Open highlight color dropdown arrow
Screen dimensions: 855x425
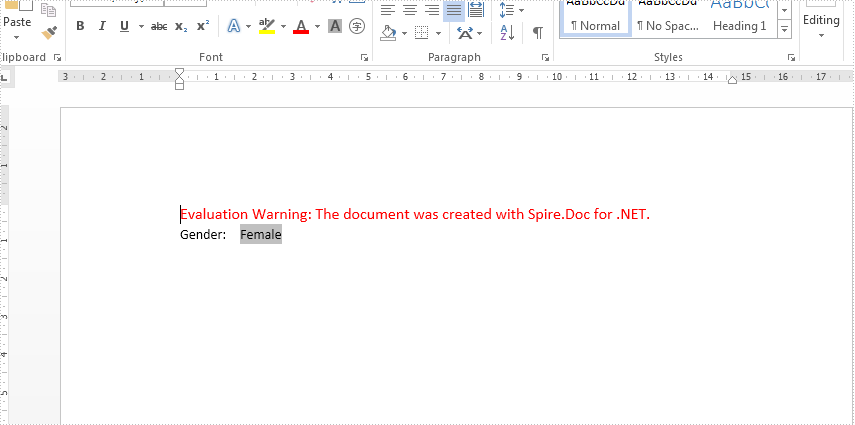point(283,26)
